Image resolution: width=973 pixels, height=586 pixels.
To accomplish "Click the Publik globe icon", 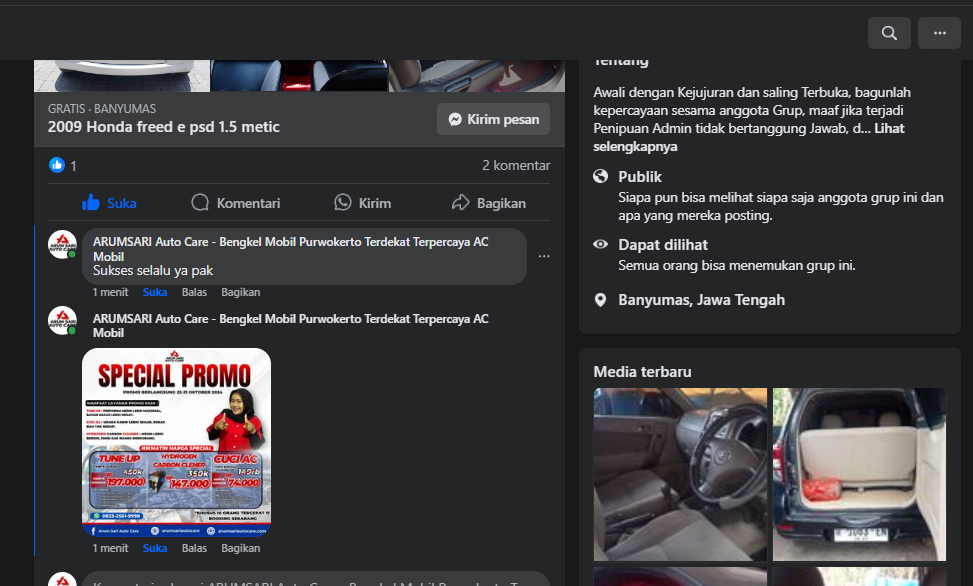I will (601, 176).
